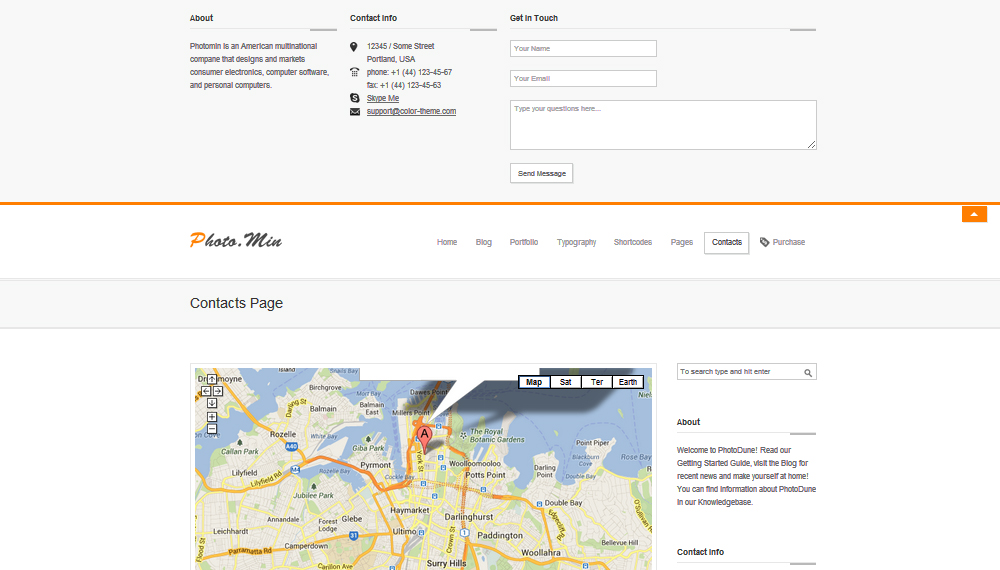Open the Shortcodes menu item
Screen dimensions: 1000x570
[x=632, y=242]
